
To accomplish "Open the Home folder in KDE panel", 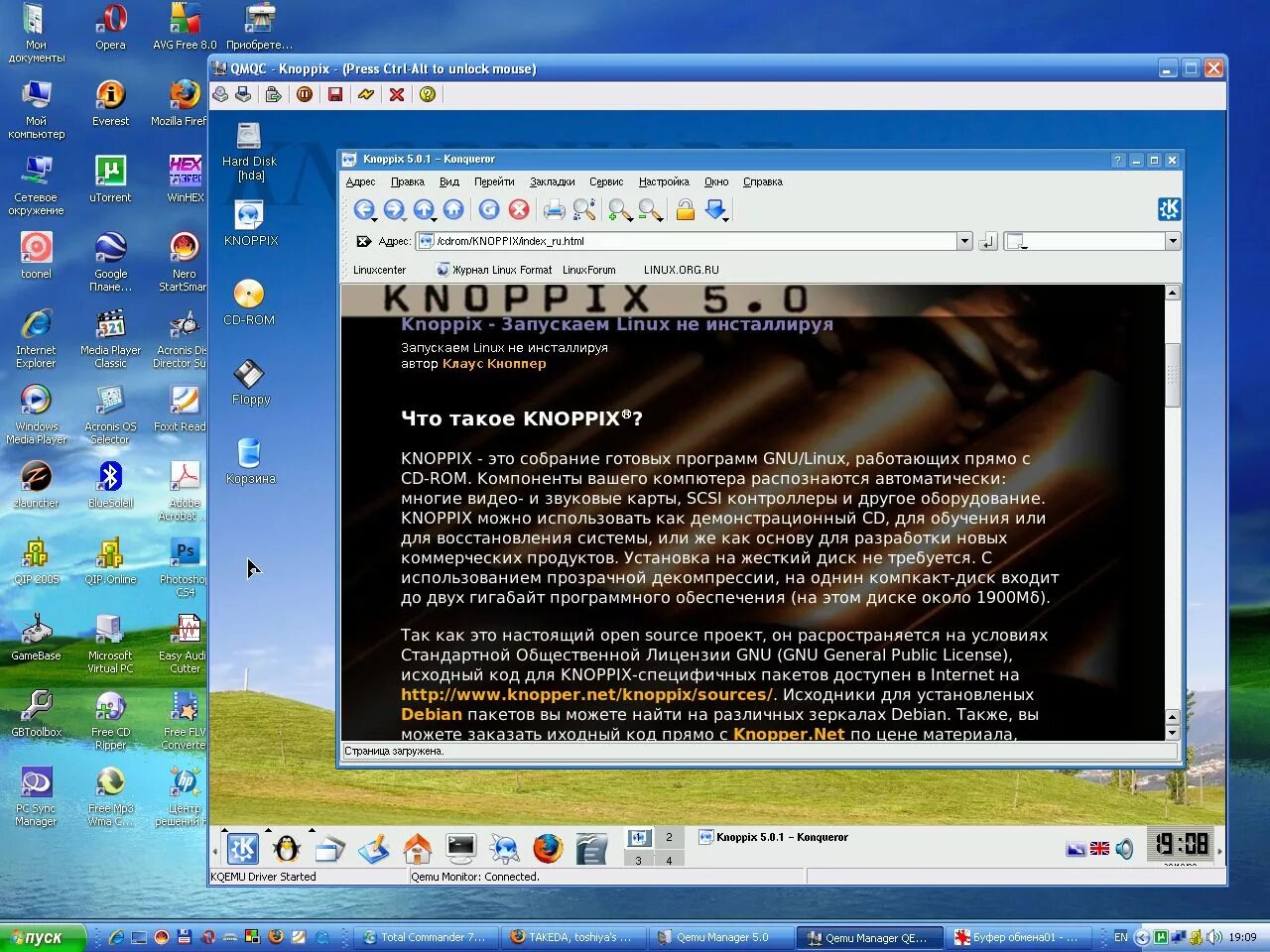I will [418, 849].
